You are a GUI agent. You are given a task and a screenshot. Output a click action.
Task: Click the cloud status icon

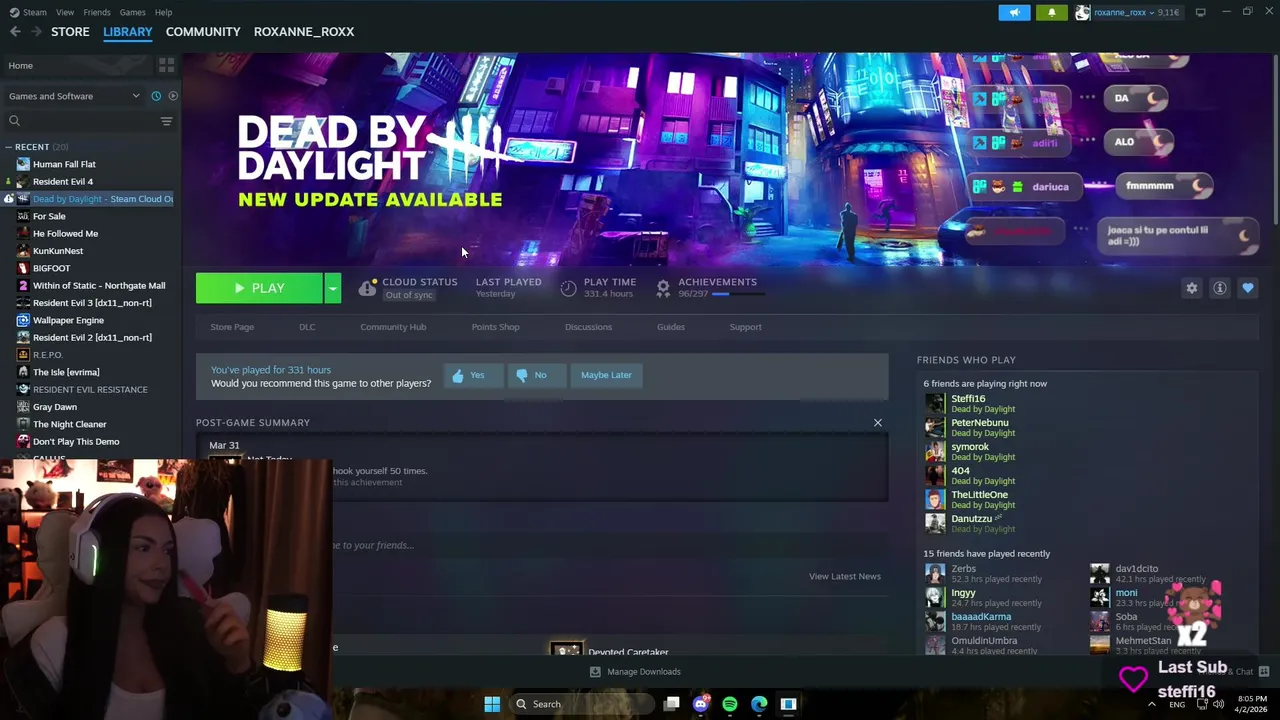[367, 288]
